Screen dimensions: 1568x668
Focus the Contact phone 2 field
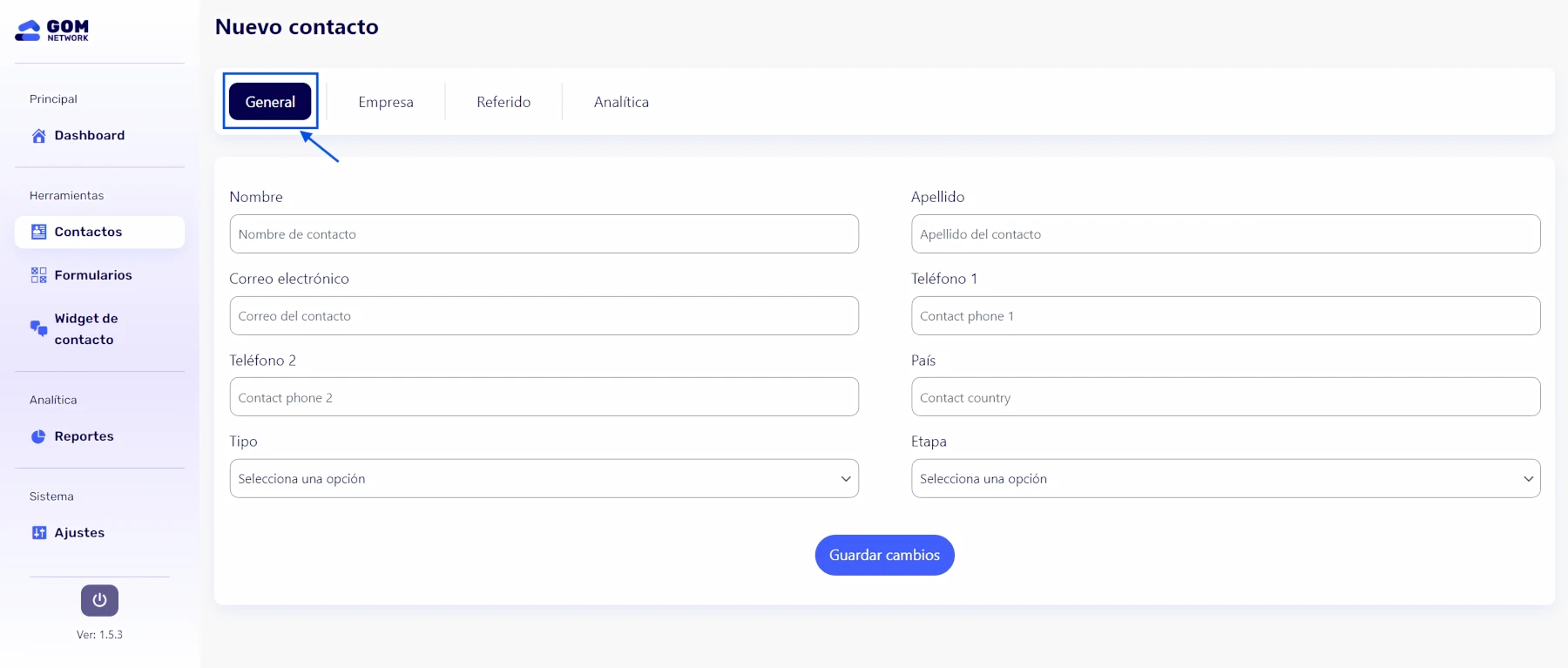coord(544,397)
